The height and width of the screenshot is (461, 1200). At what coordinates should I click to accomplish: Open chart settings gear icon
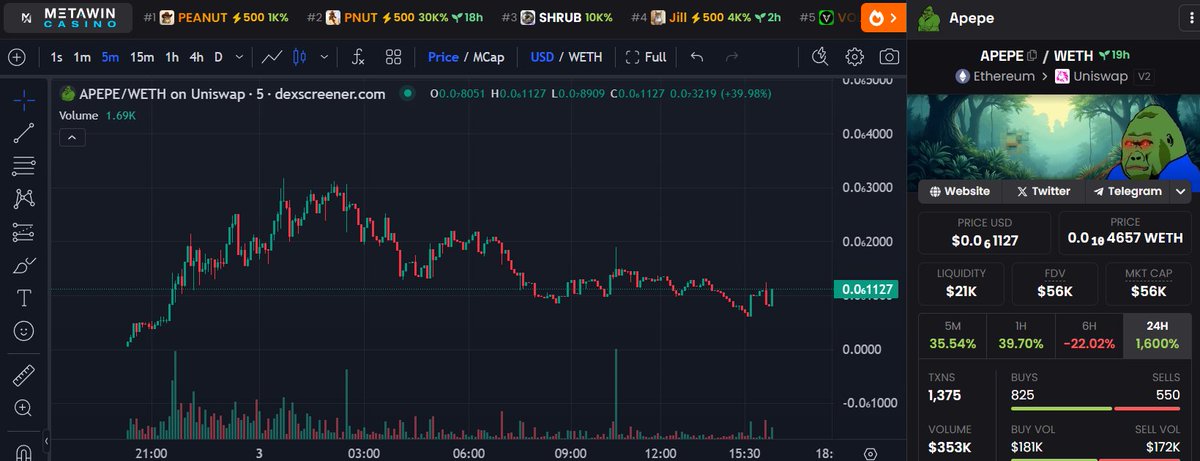pos(855,57)
